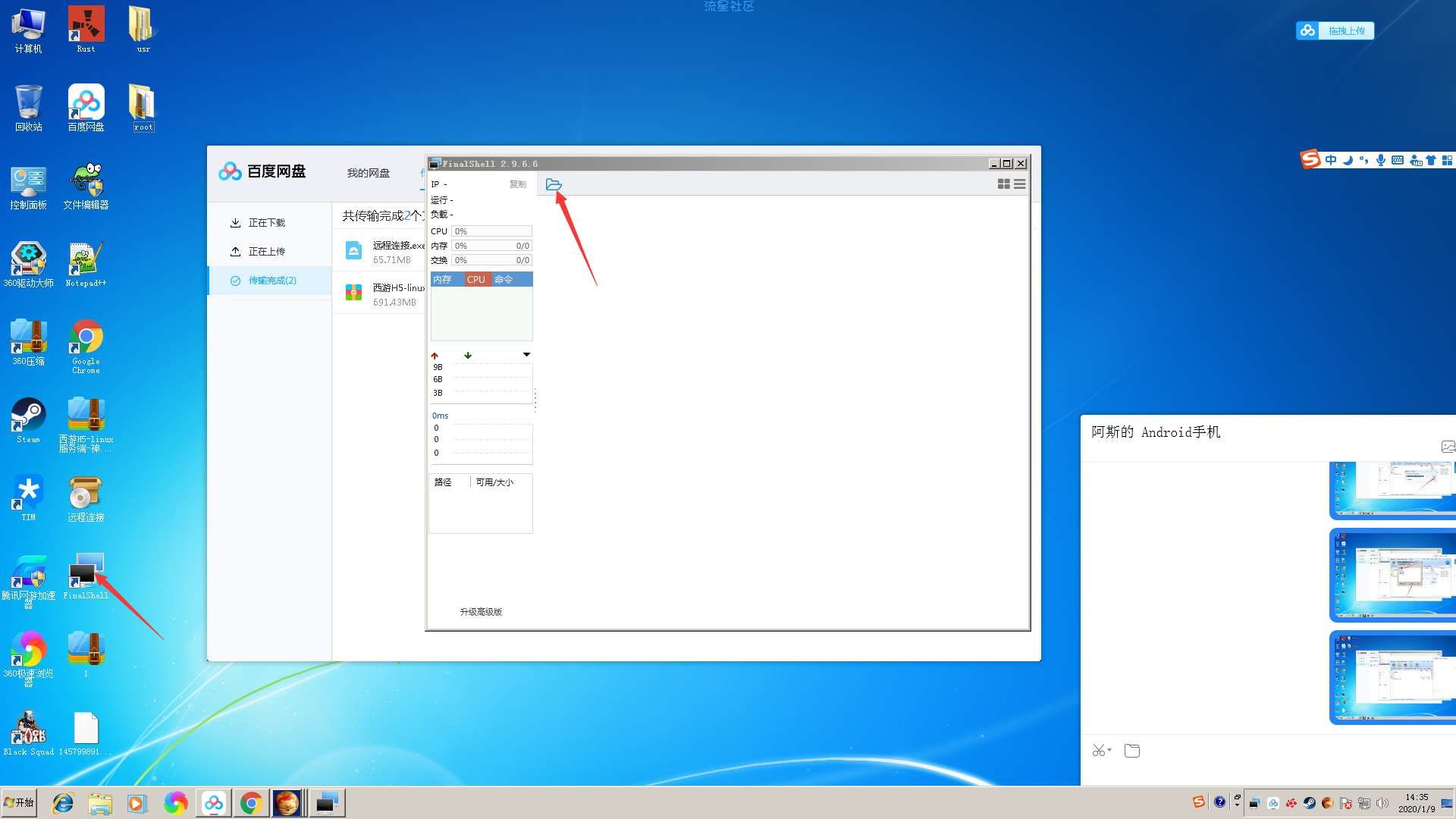Select the Black Squad desktop shortcut
1456x819 pixels.
click(28, 733)
